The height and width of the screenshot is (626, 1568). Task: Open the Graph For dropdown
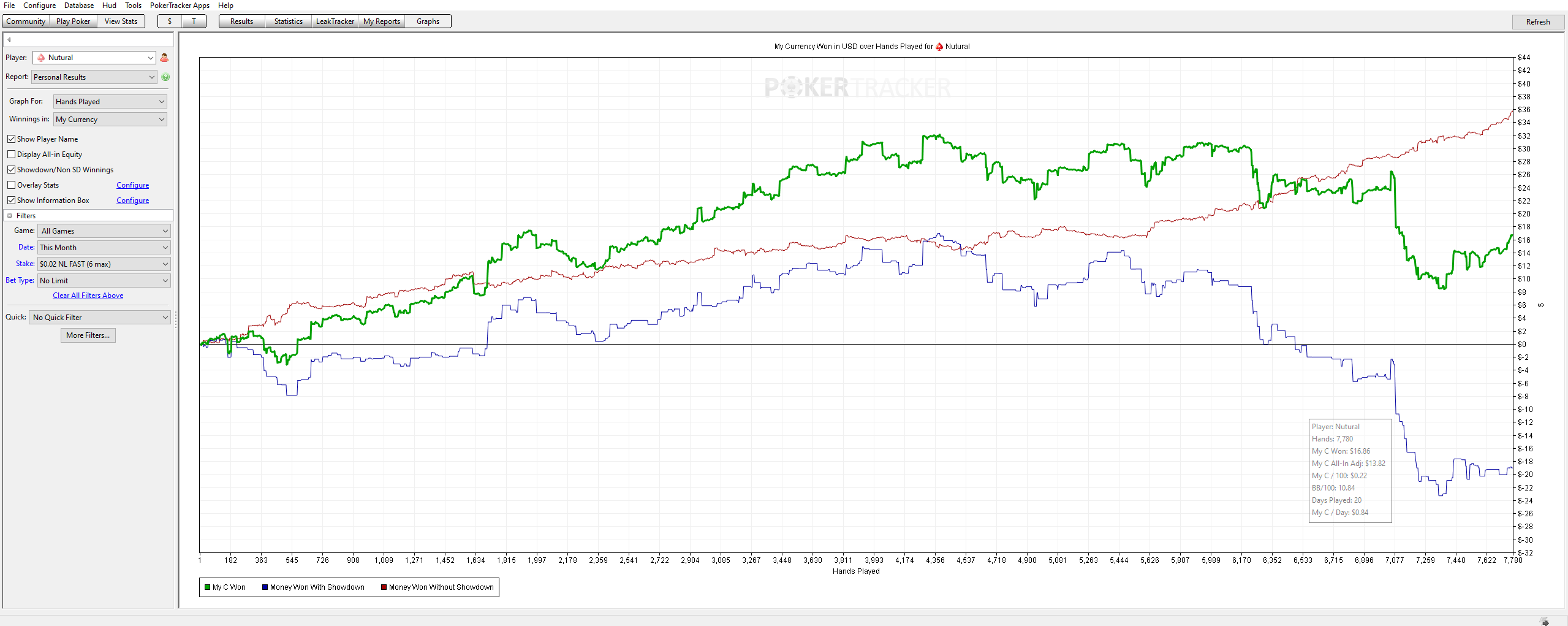[110, 102]
